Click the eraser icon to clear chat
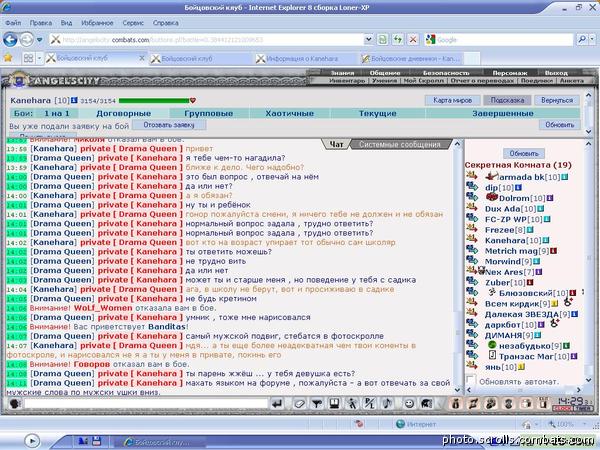Image resolution: width=600 pixels, height=450 pixels. coord(299,404)
